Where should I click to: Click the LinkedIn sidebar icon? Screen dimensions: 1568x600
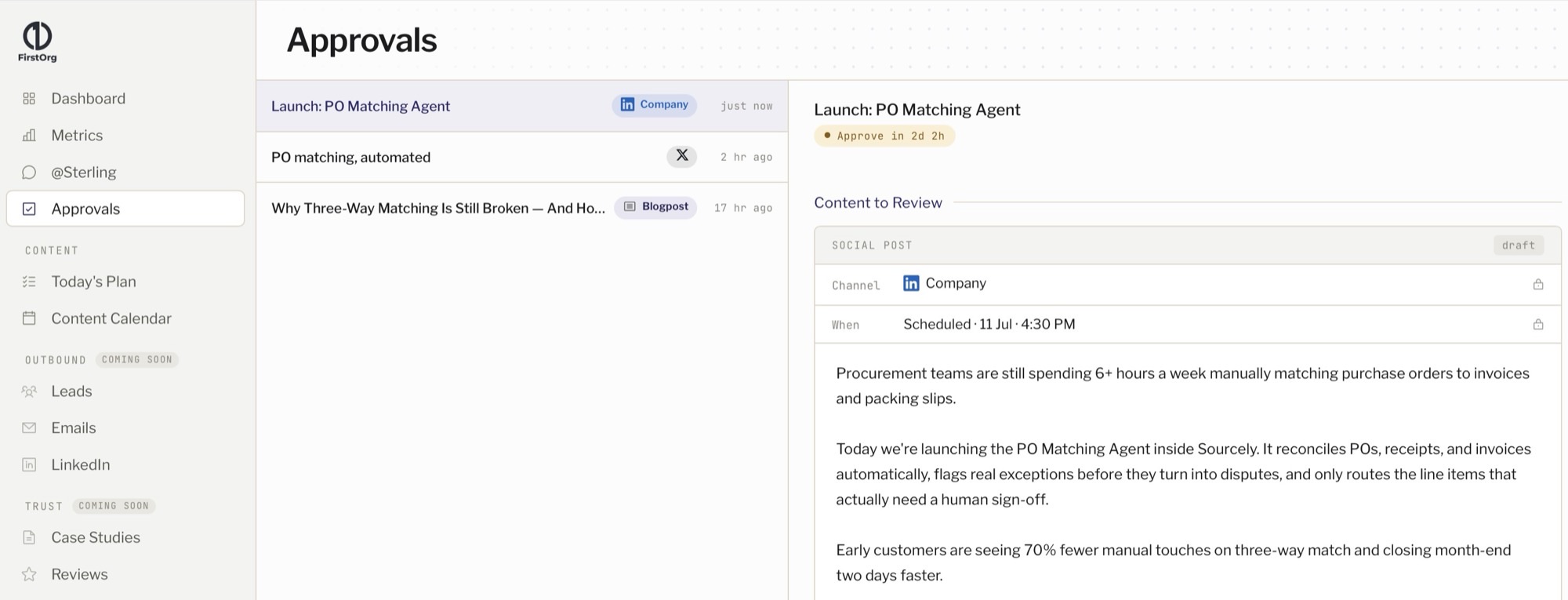(x=29, y=465)
